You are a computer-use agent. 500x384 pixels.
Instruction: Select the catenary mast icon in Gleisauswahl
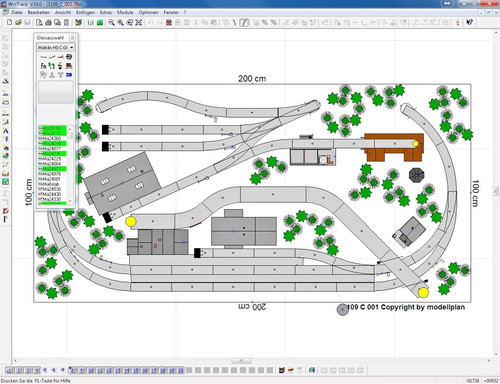point(60,66)
